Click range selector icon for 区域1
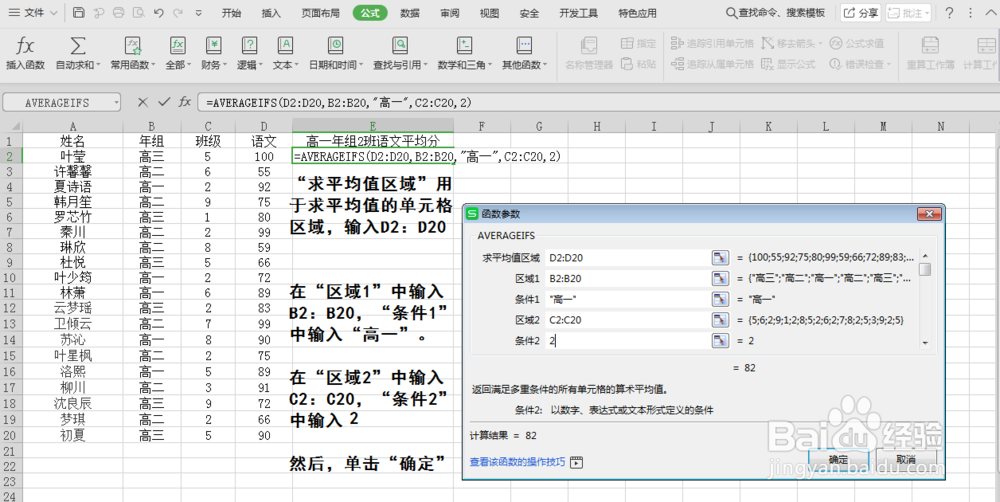 point(720,278)
